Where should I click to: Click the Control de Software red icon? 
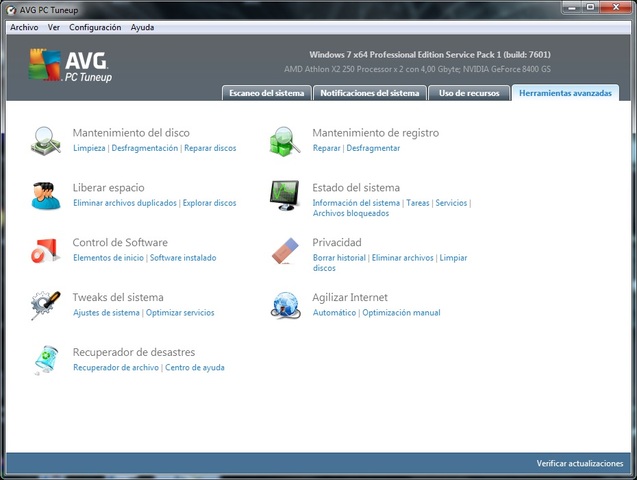[x=45, y=251]
